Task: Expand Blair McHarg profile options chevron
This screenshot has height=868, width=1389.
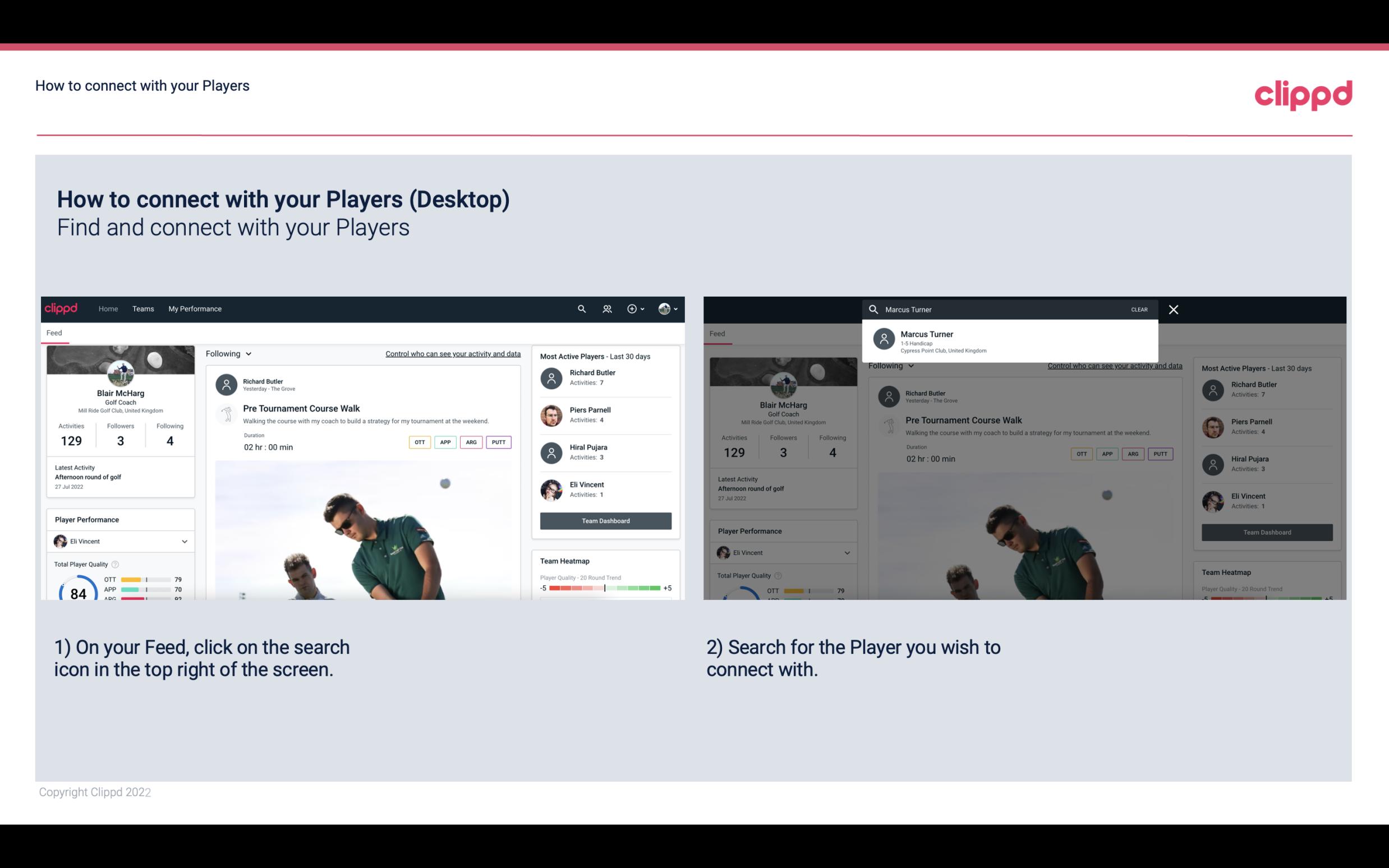Action: tap(677, 309)
